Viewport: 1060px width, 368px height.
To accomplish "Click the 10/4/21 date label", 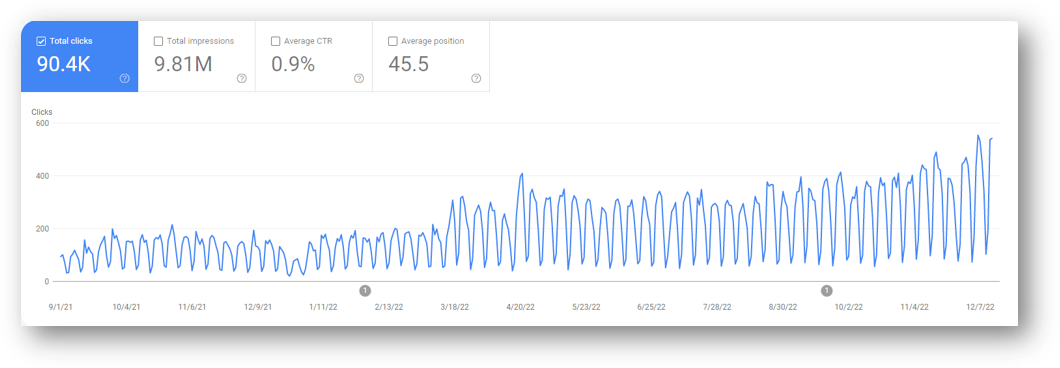I will [x=126, y=307].
